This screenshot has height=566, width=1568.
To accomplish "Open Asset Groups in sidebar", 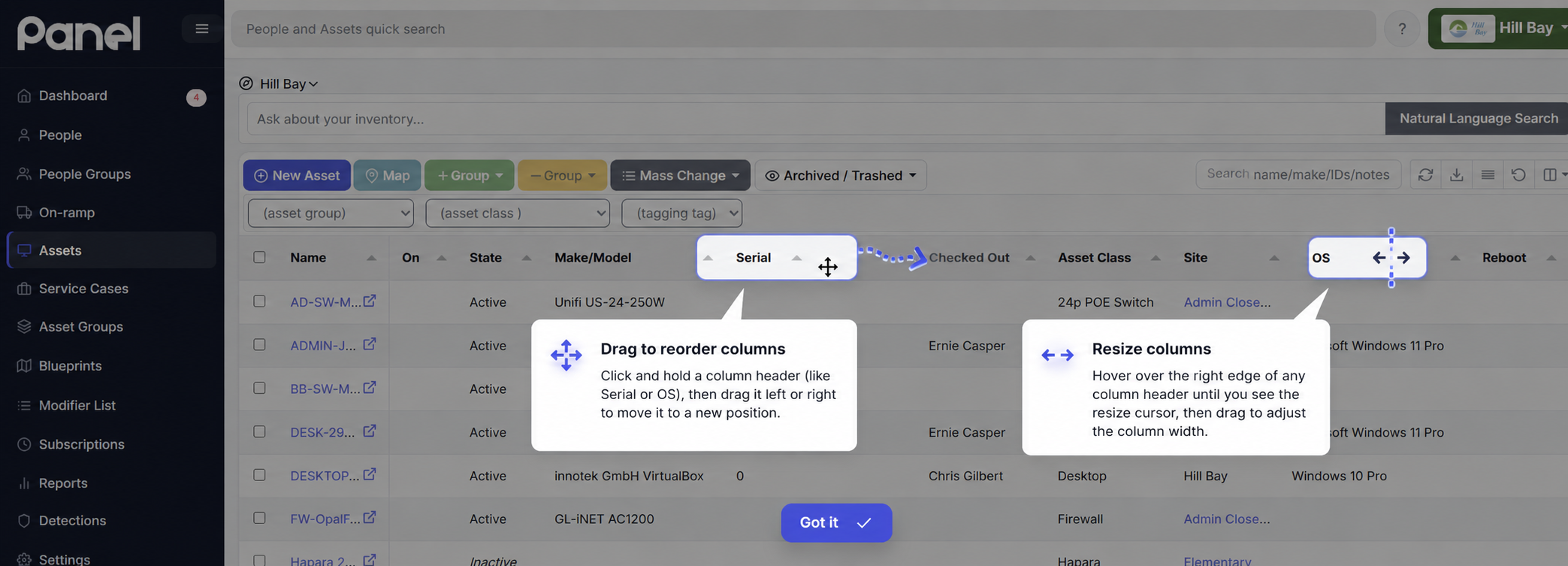I will pyautogui.click(x=80, y=327).
